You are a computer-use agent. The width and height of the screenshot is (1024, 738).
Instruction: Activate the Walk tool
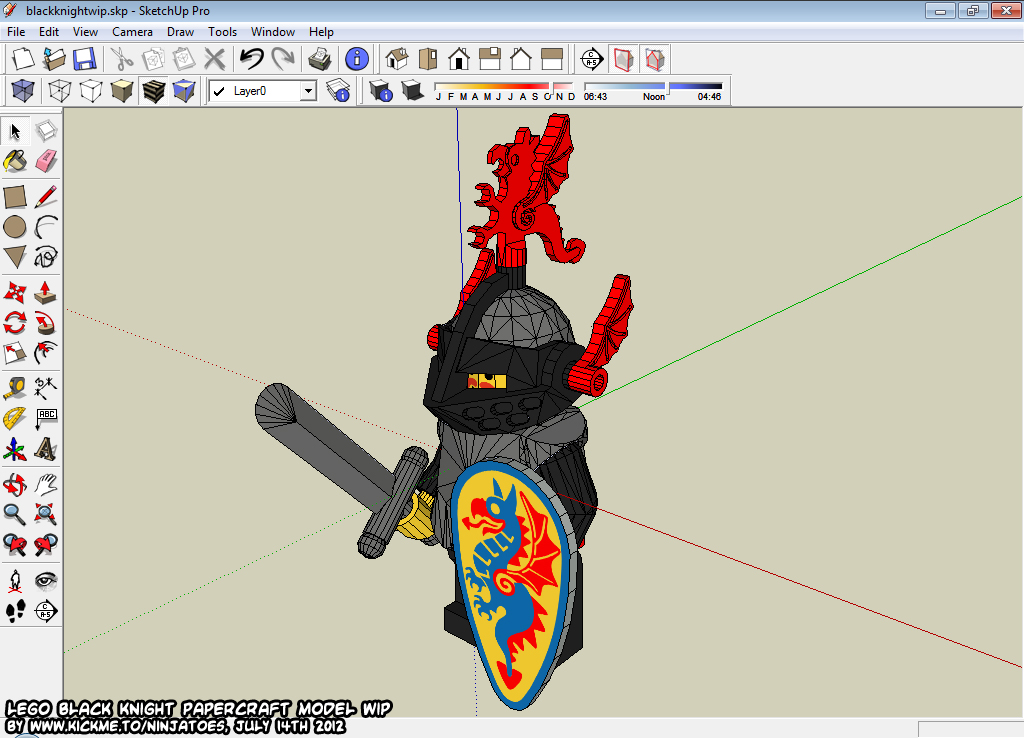[14, 612]
